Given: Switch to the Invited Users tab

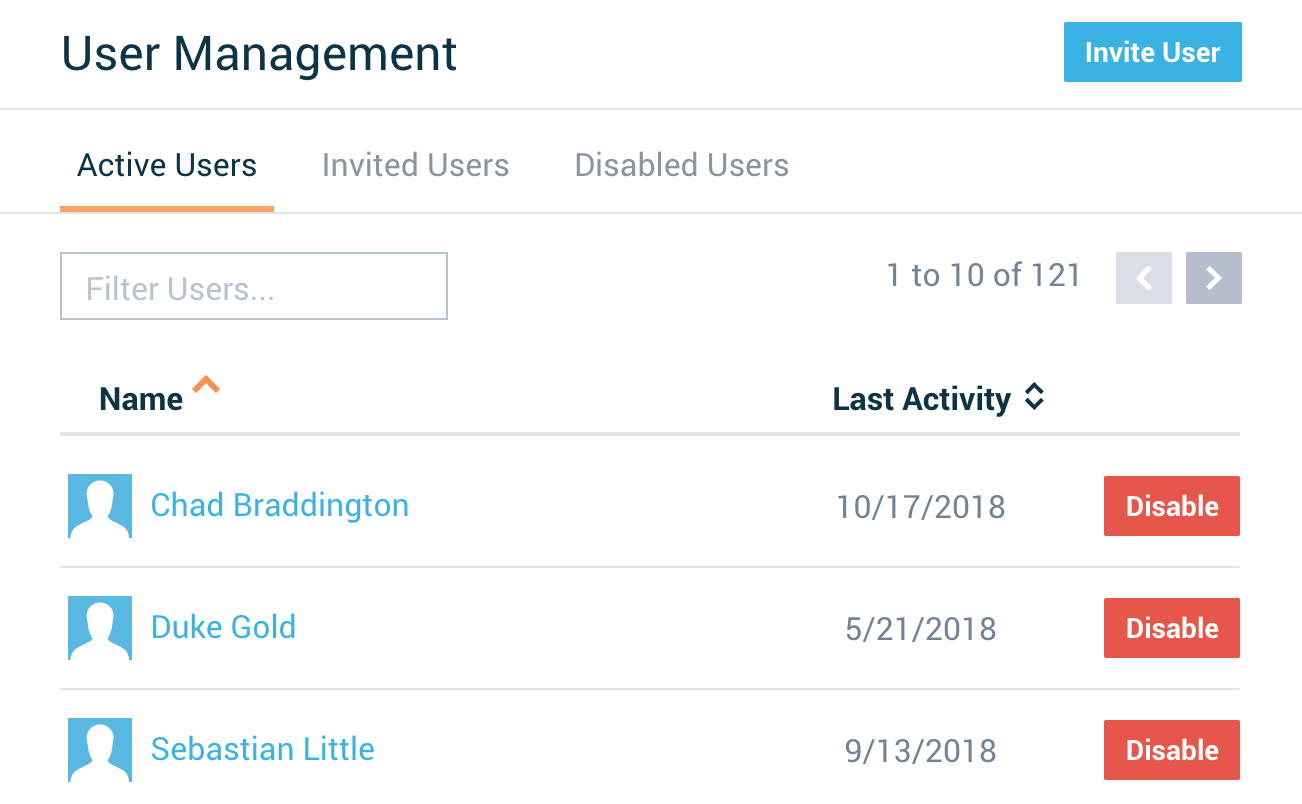Looking at the screenshot, I should point(415,165).
